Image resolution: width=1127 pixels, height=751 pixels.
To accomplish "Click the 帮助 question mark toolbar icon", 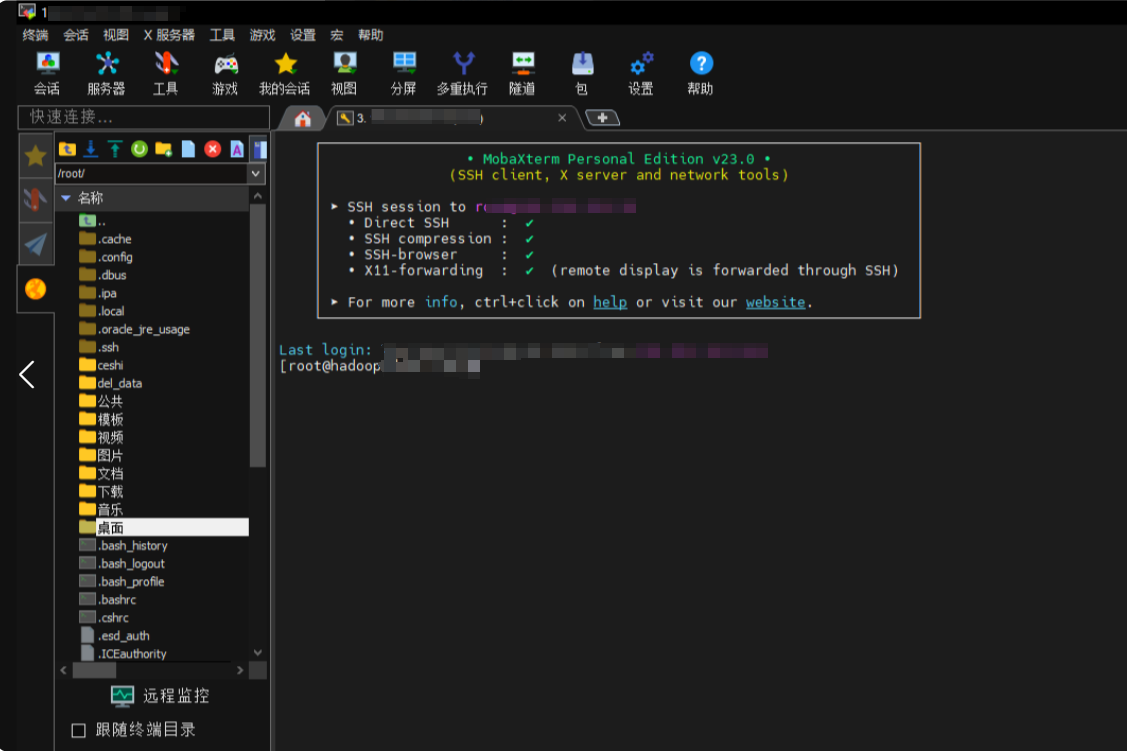I will pos(700,73).
